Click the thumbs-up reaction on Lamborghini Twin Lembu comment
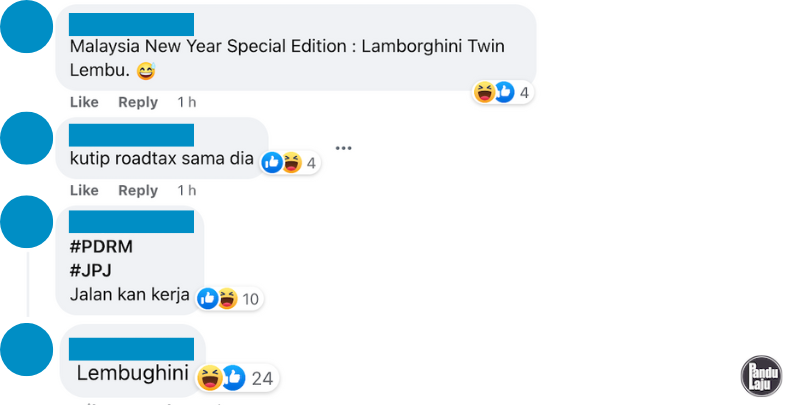The height and width of the screenshot is (418, 800). pyautogui.click(x=504, y=93)
